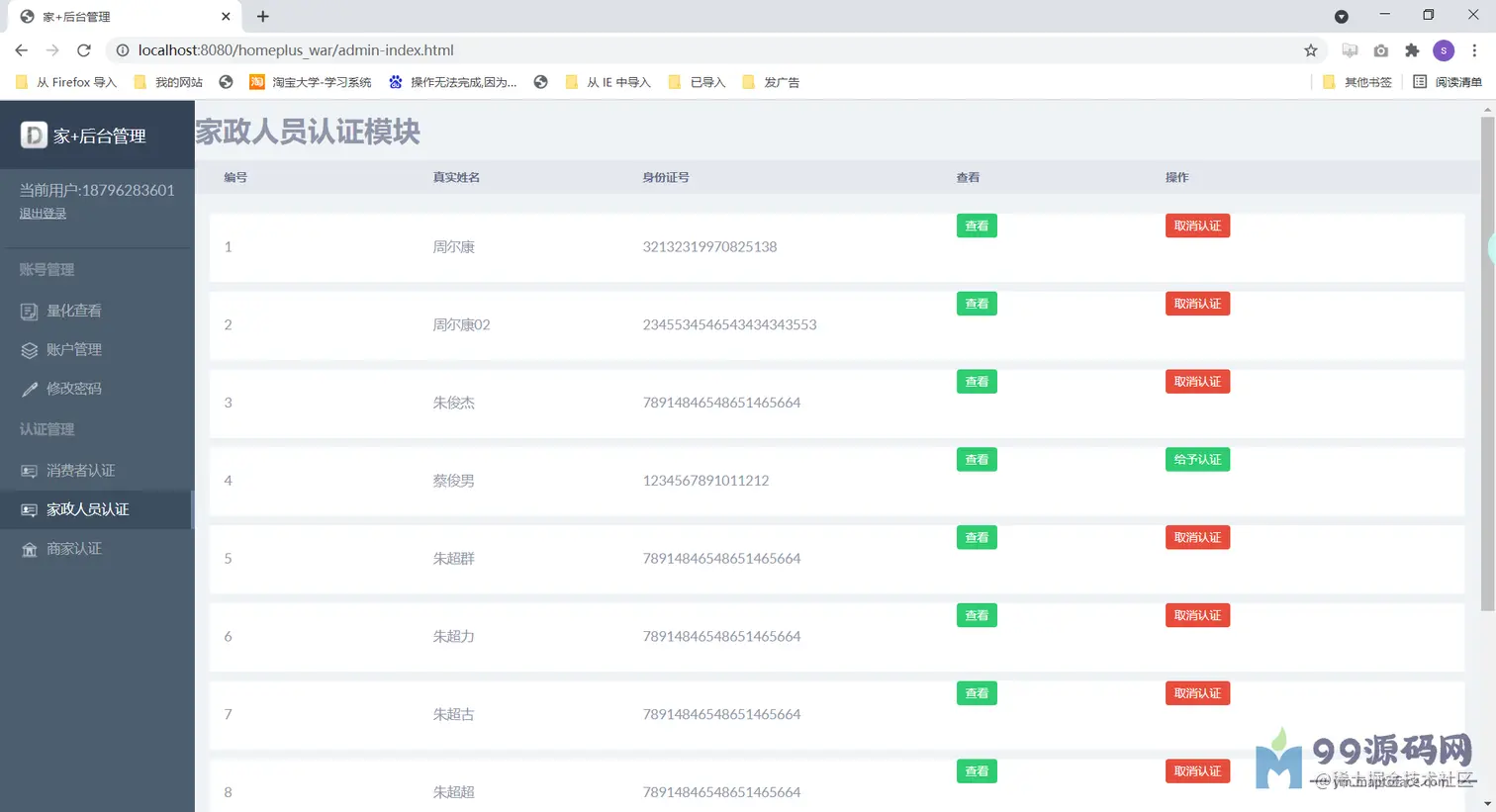Open 我的网站 bookmark folder

click(x=168, y=82)
